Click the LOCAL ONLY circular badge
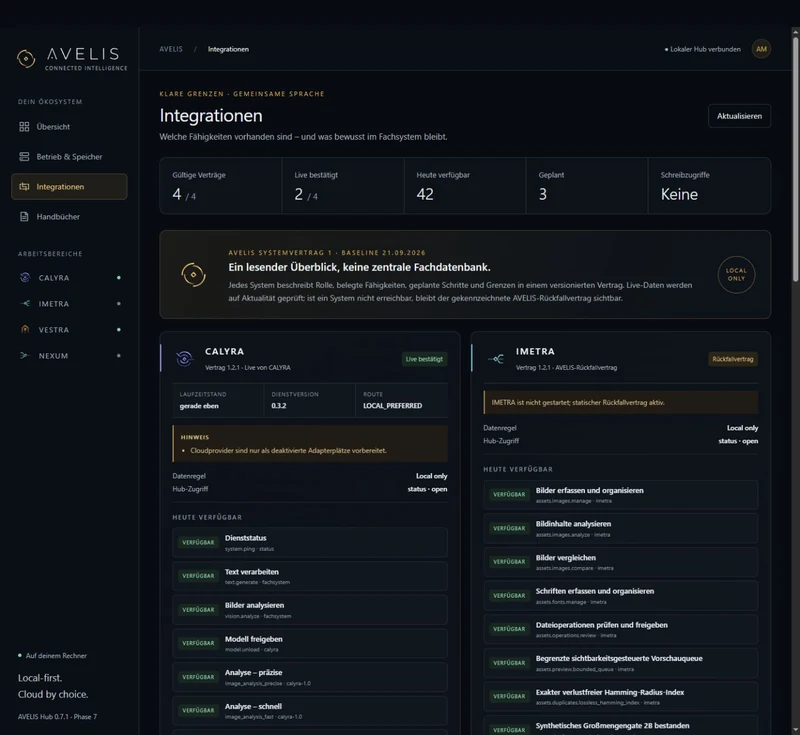The height and width of the screenshot is (735, 800). 736,275
